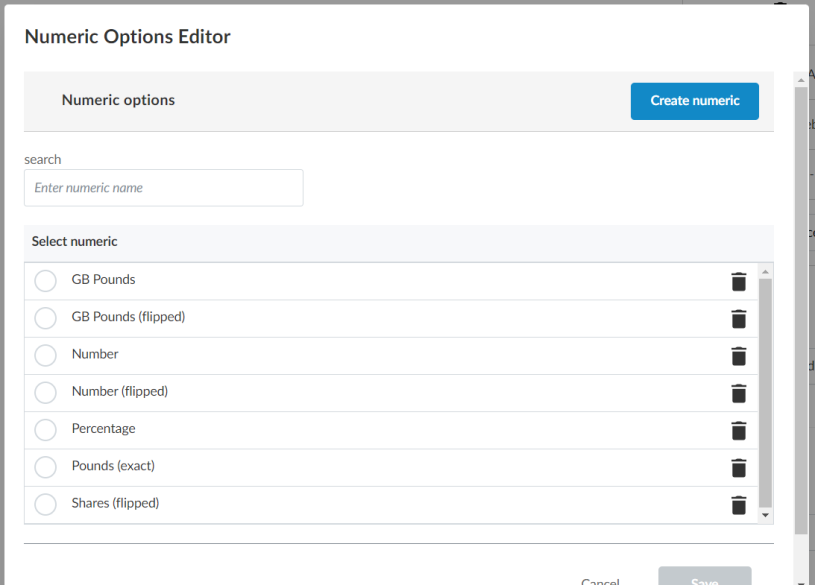815x585 pixels.
Task: Select the GB Pounds radio button
Action: pyautogui.click(x=45, y=281)
